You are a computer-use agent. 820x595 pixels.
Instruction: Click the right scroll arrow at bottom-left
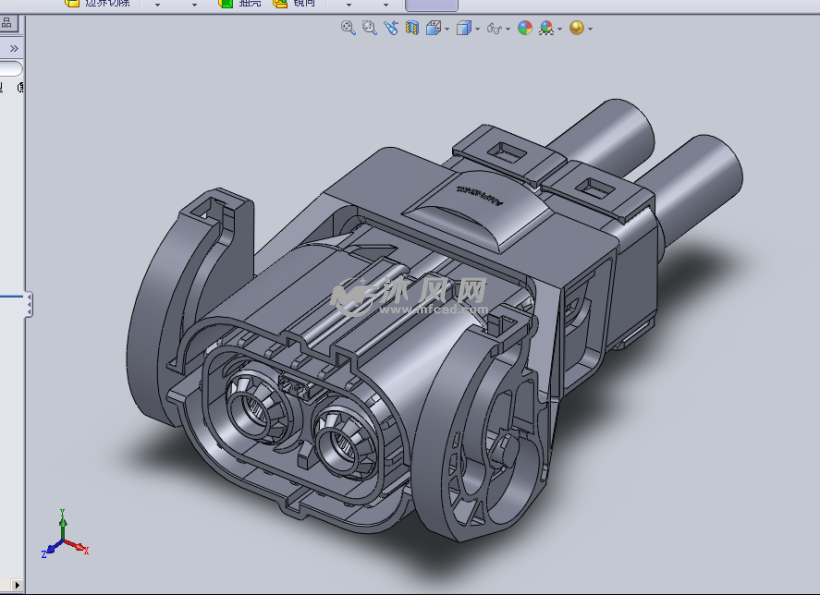point(17,585)
